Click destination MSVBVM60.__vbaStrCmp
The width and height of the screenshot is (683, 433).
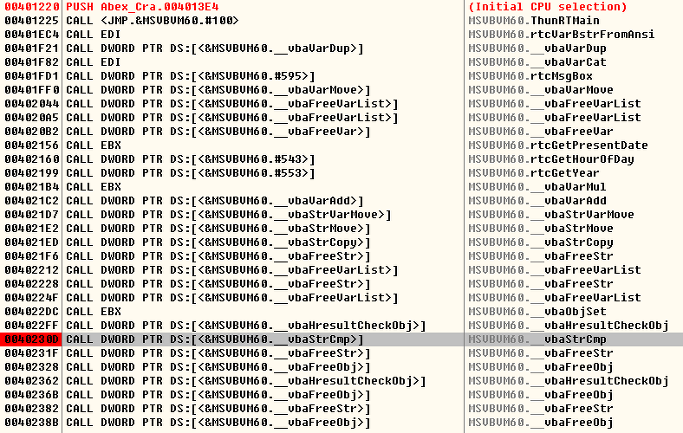pos(537,340)
